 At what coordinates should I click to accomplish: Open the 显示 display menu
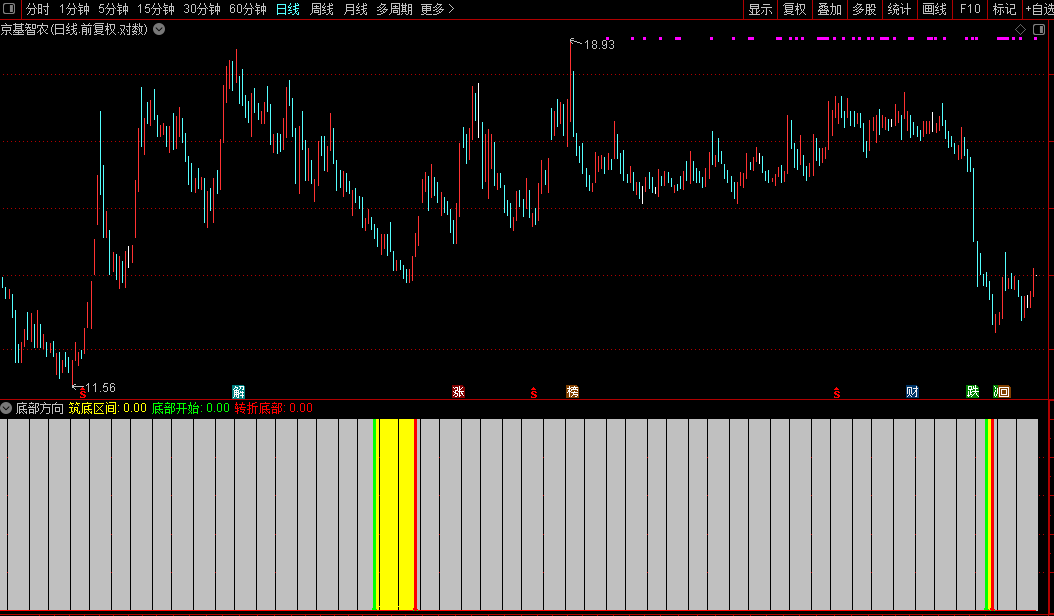(760, 9)
